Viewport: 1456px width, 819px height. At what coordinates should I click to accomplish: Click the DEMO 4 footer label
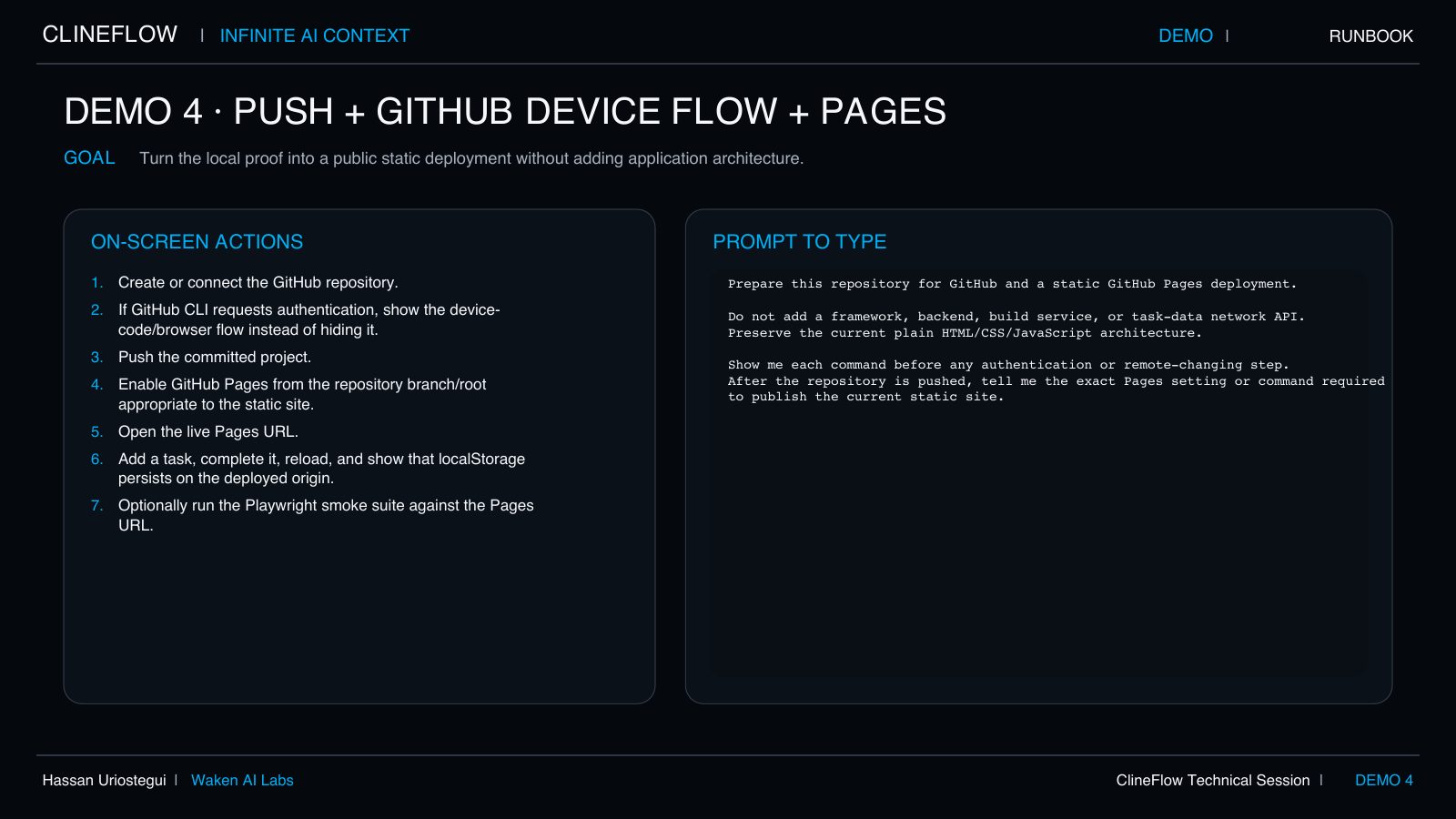[1384, 781]
